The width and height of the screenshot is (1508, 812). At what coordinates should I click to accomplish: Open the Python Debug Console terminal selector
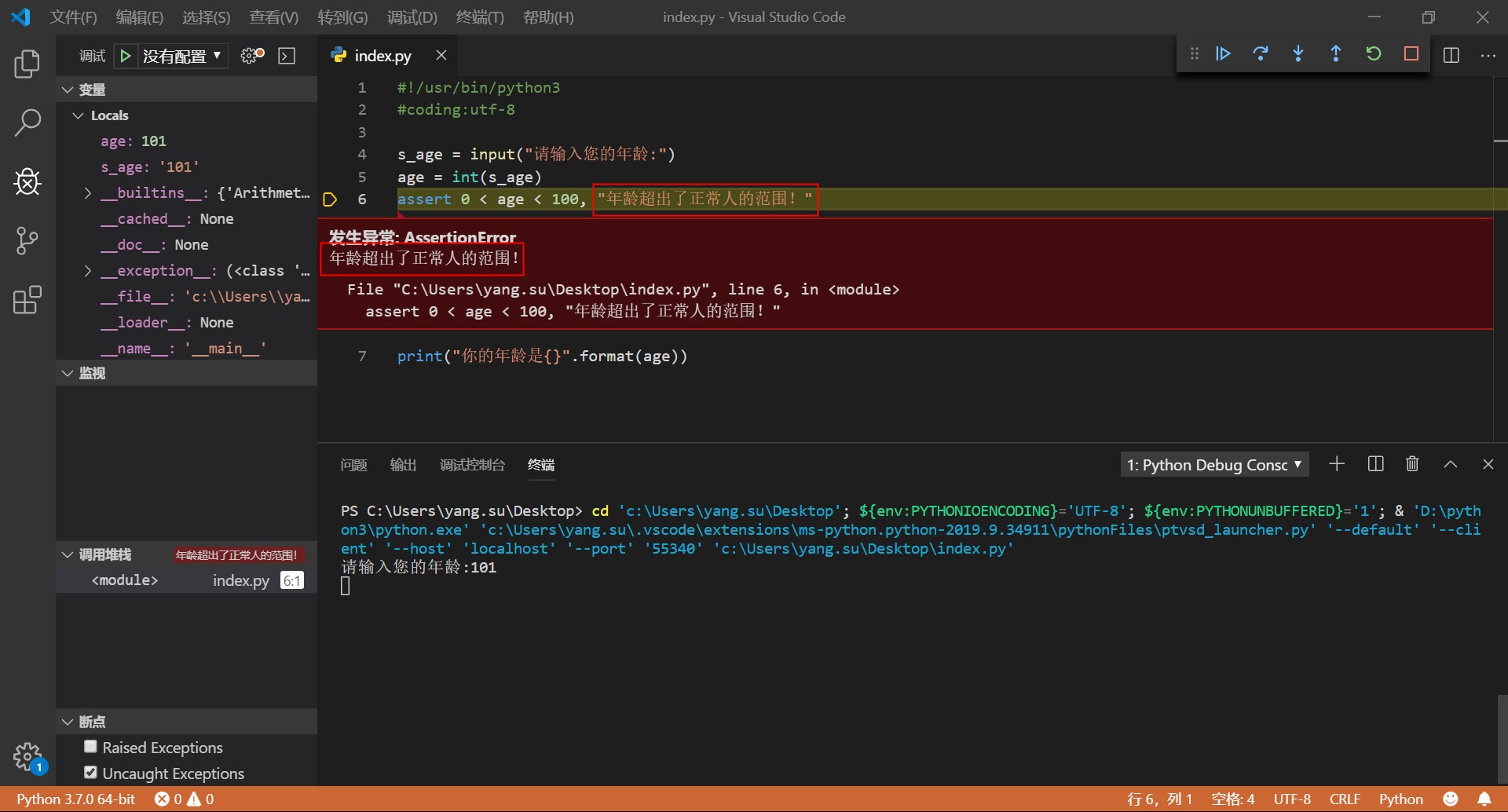[1214, 465]
